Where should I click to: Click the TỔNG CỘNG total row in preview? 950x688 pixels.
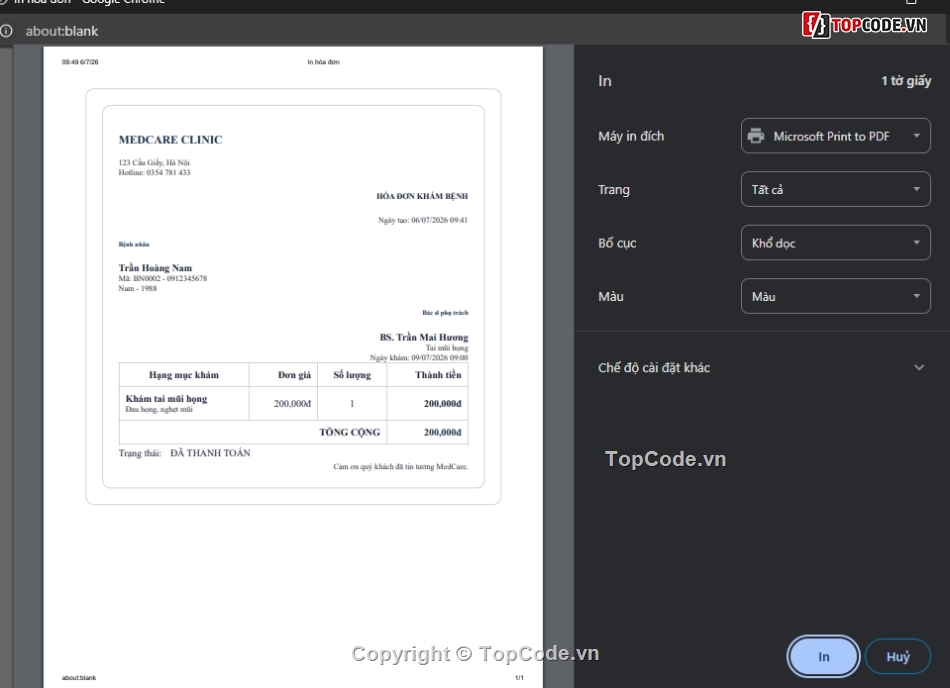tap(293, 432)
